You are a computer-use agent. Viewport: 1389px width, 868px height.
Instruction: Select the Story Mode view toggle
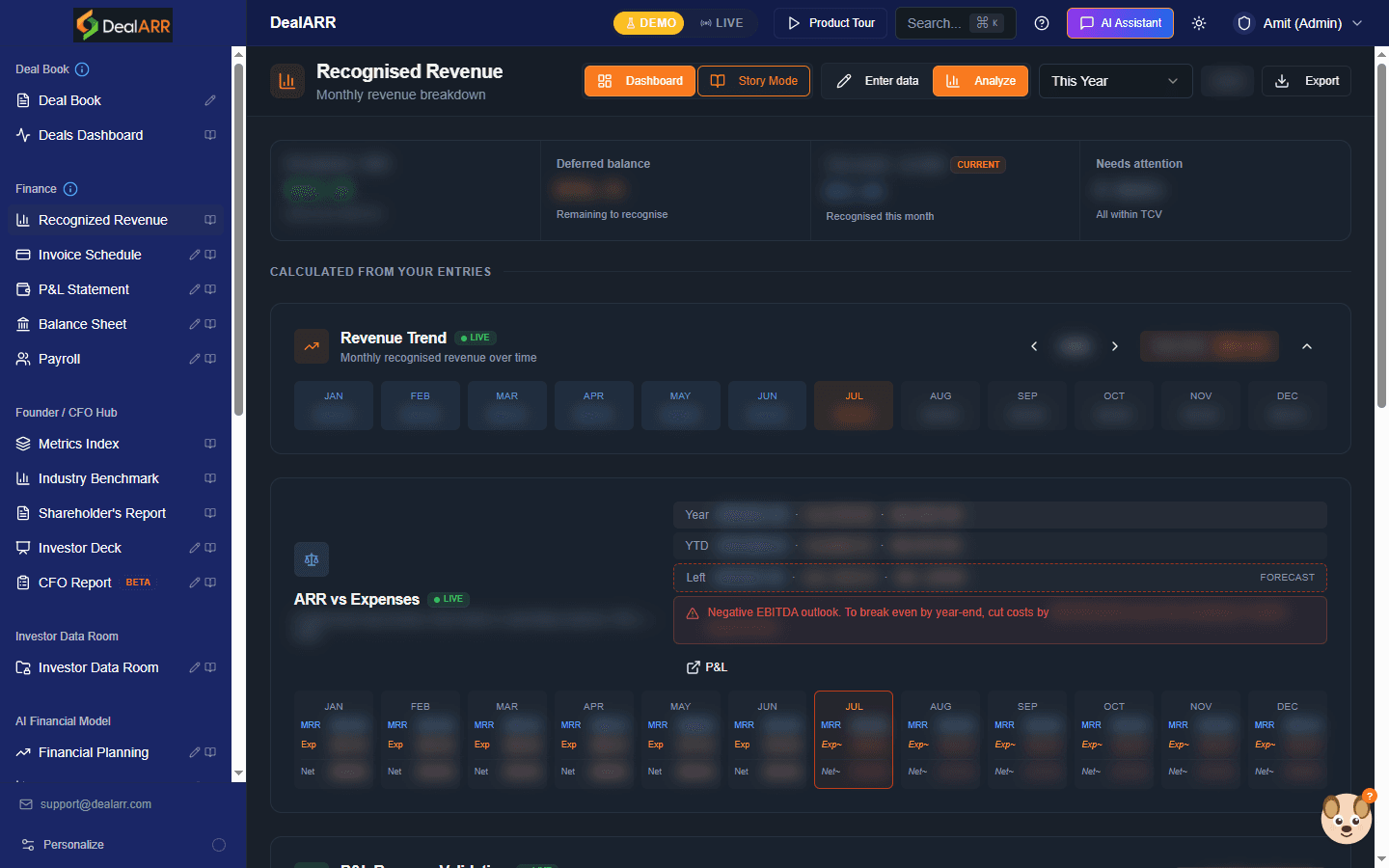pos(753,81)
